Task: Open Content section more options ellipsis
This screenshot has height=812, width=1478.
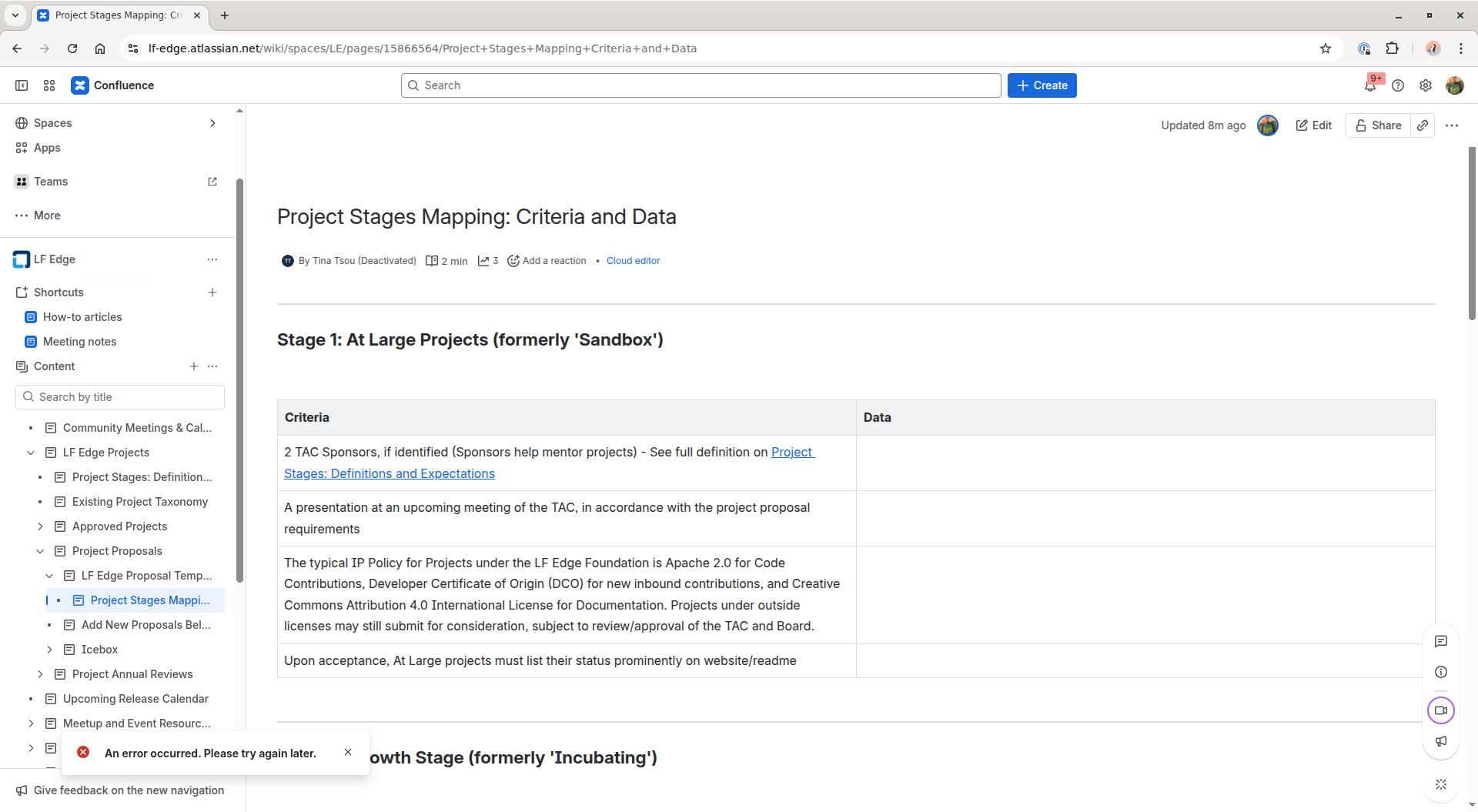Action: tap(212, 366)
